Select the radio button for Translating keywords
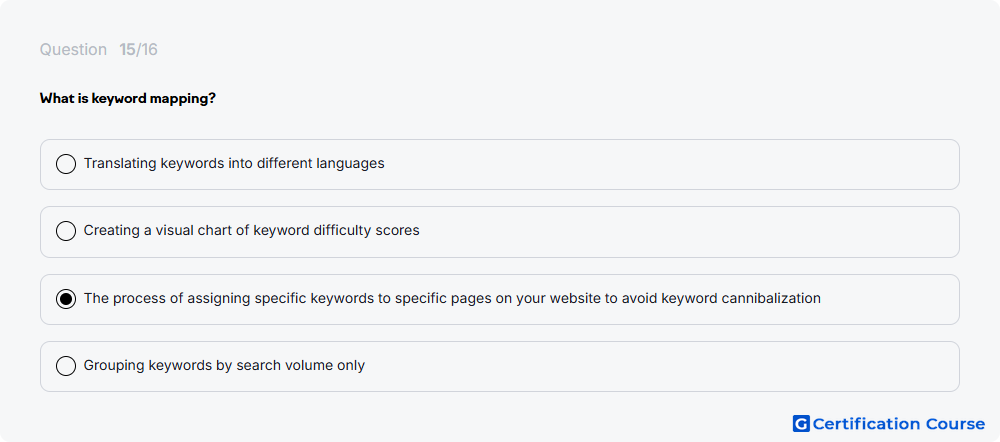 66,164
